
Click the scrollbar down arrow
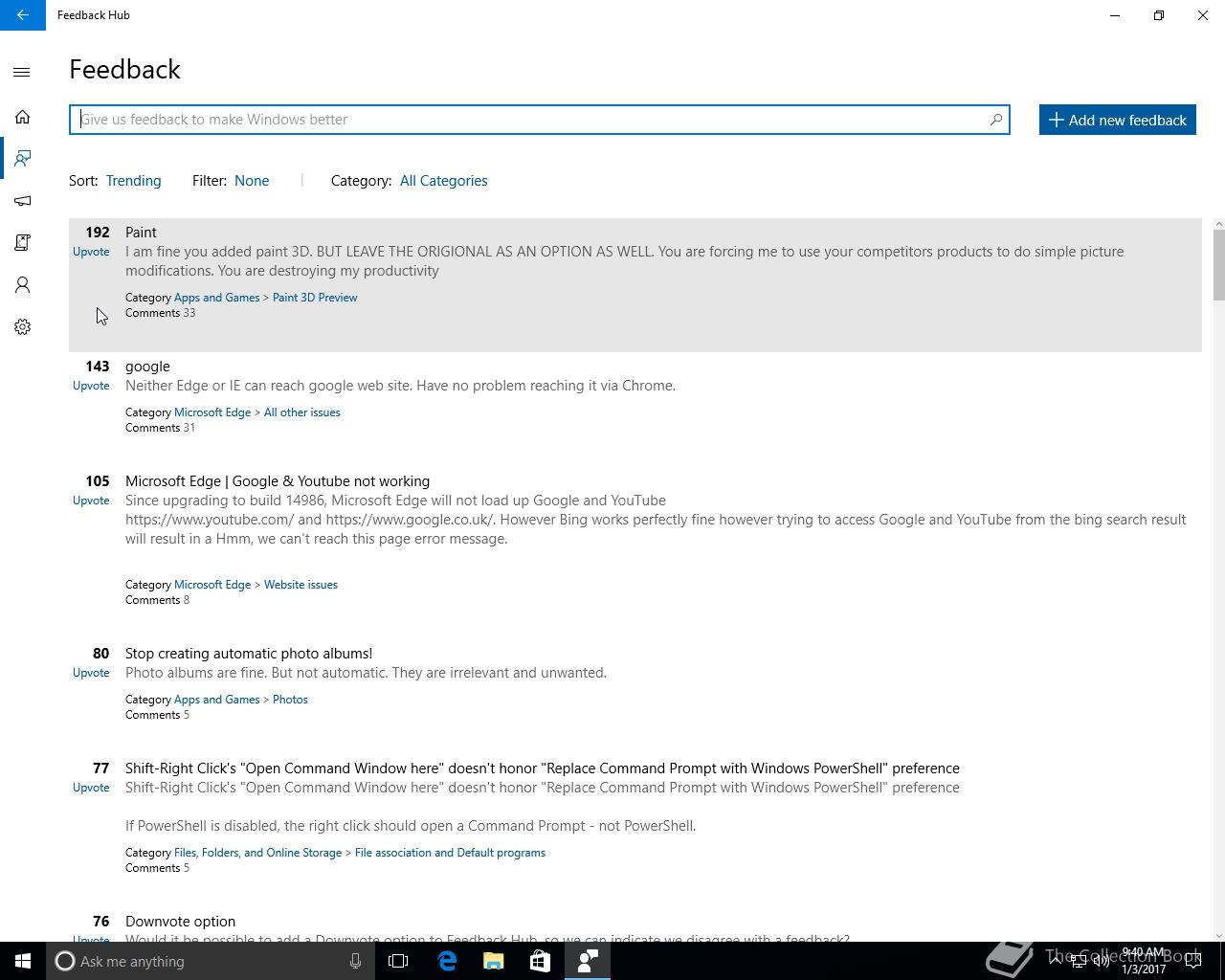click(1218, 935)
